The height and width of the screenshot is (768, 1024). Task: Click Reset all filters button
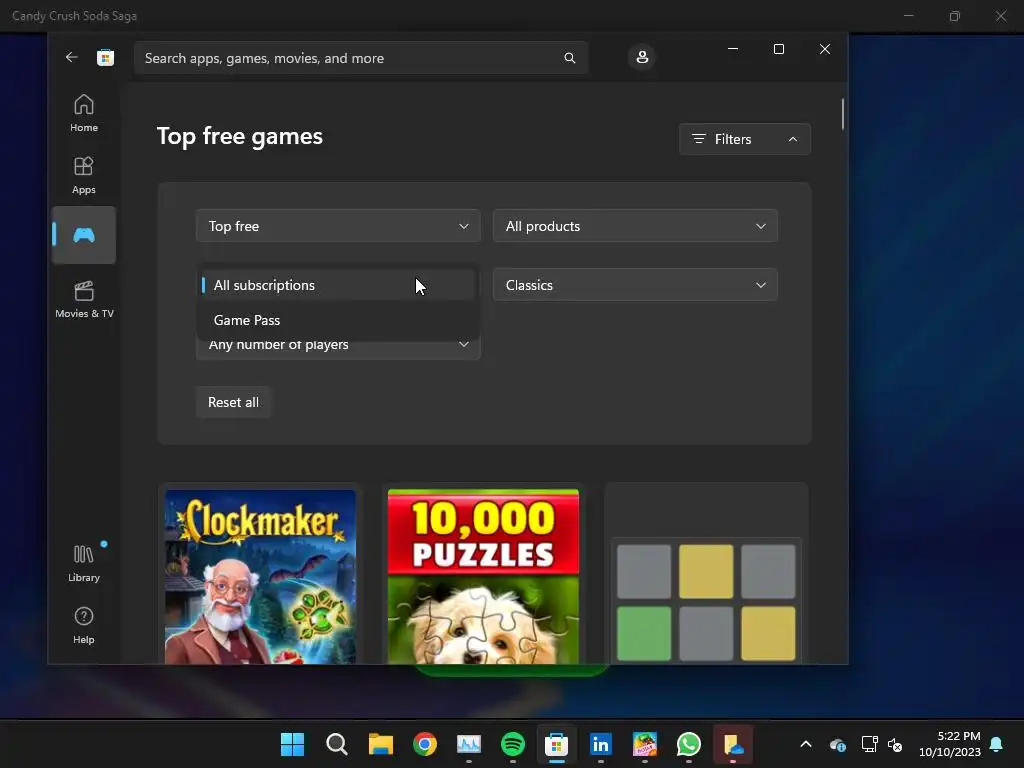233,402
